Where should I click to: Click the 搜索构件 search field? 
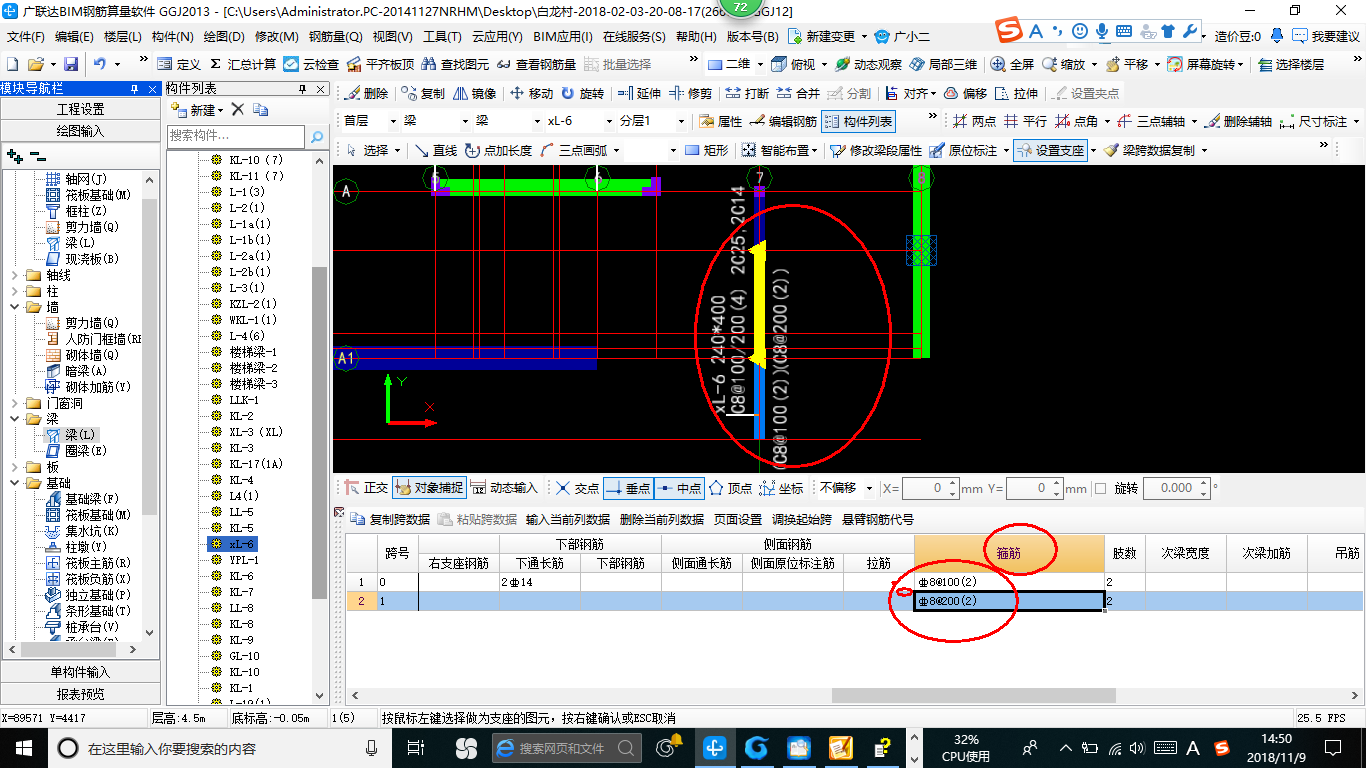pyautogui.click(x=236, y=136)
